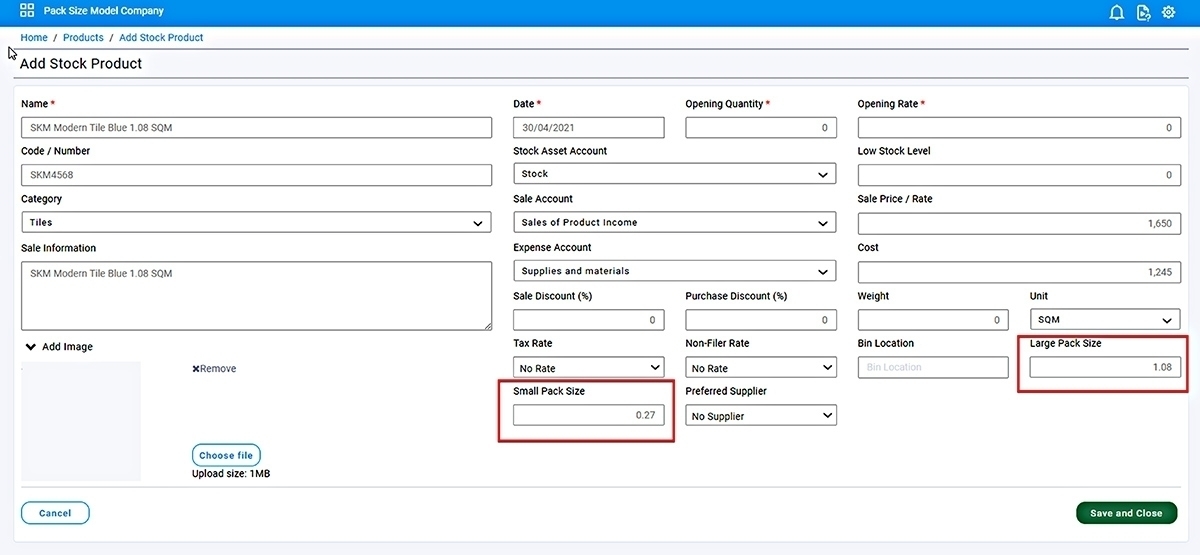Click the Bin Location field
The image size is (1200, 555).
point(933,367)
